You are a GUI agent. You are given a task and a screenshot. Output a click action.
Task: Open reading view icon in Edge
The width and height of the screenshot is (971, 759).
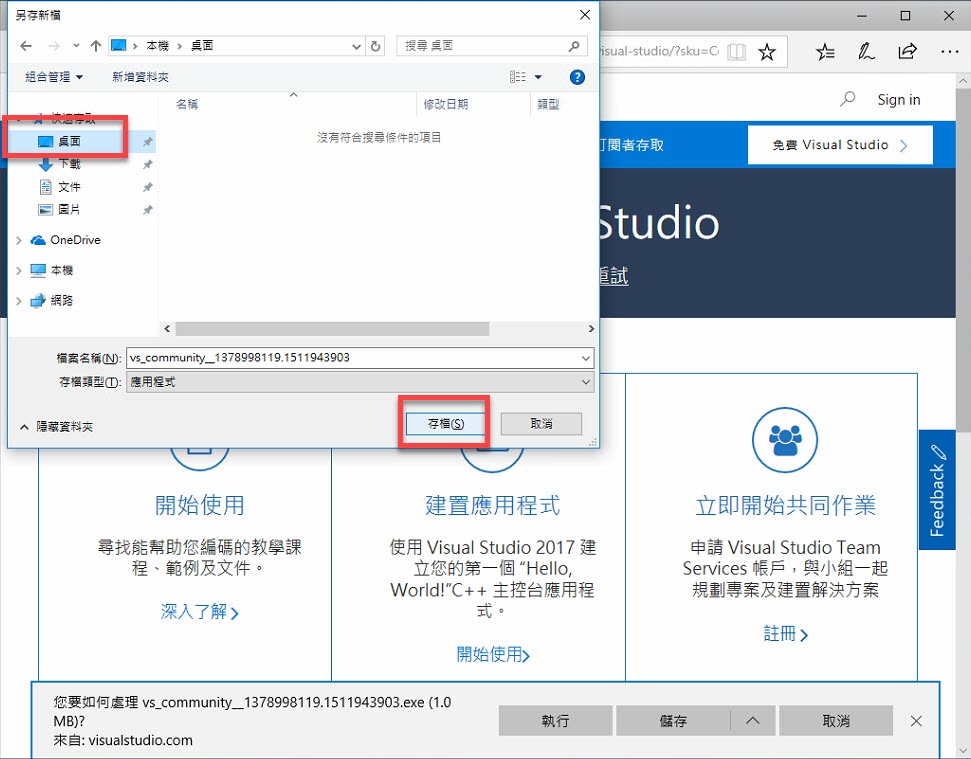click(736, 51)
